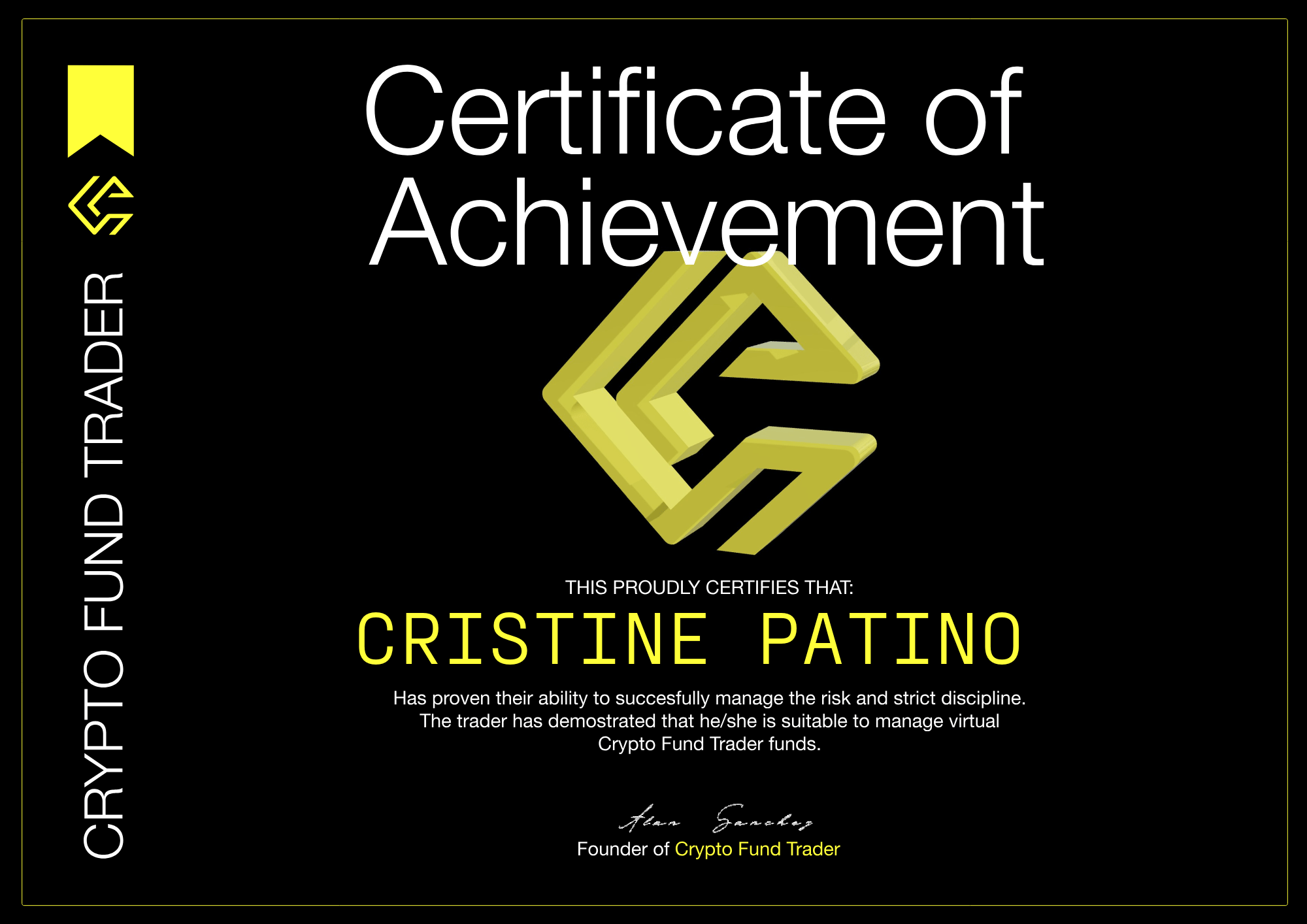Open the yellow 'Crypto Fund Trader' link
The image size is (1307, 924).
[757, 849]
